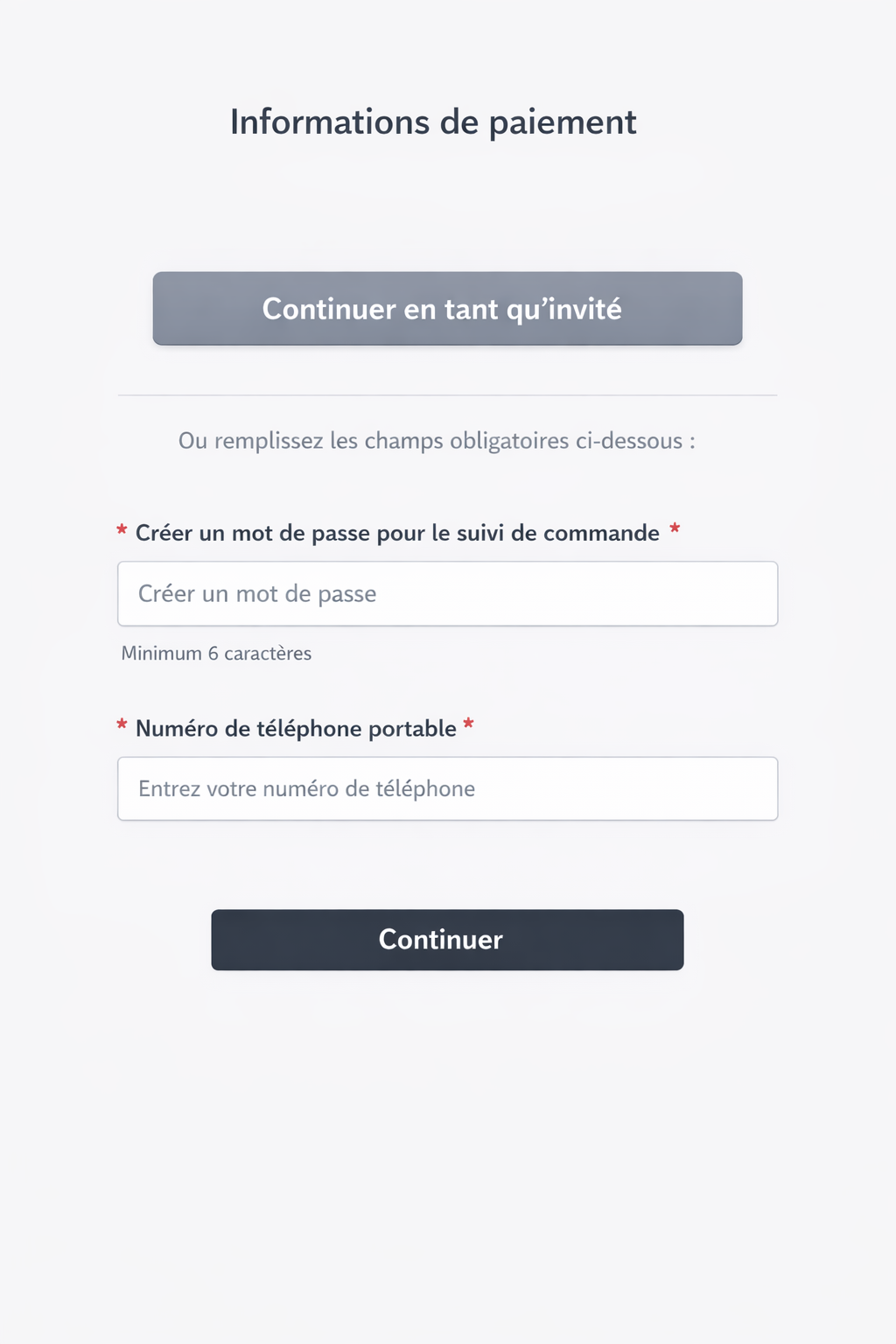This screenshot has height=1344, width=896.
Task: Click the 'Ou remplissez les champs obligatoires' text
Action: coord(437,441)
